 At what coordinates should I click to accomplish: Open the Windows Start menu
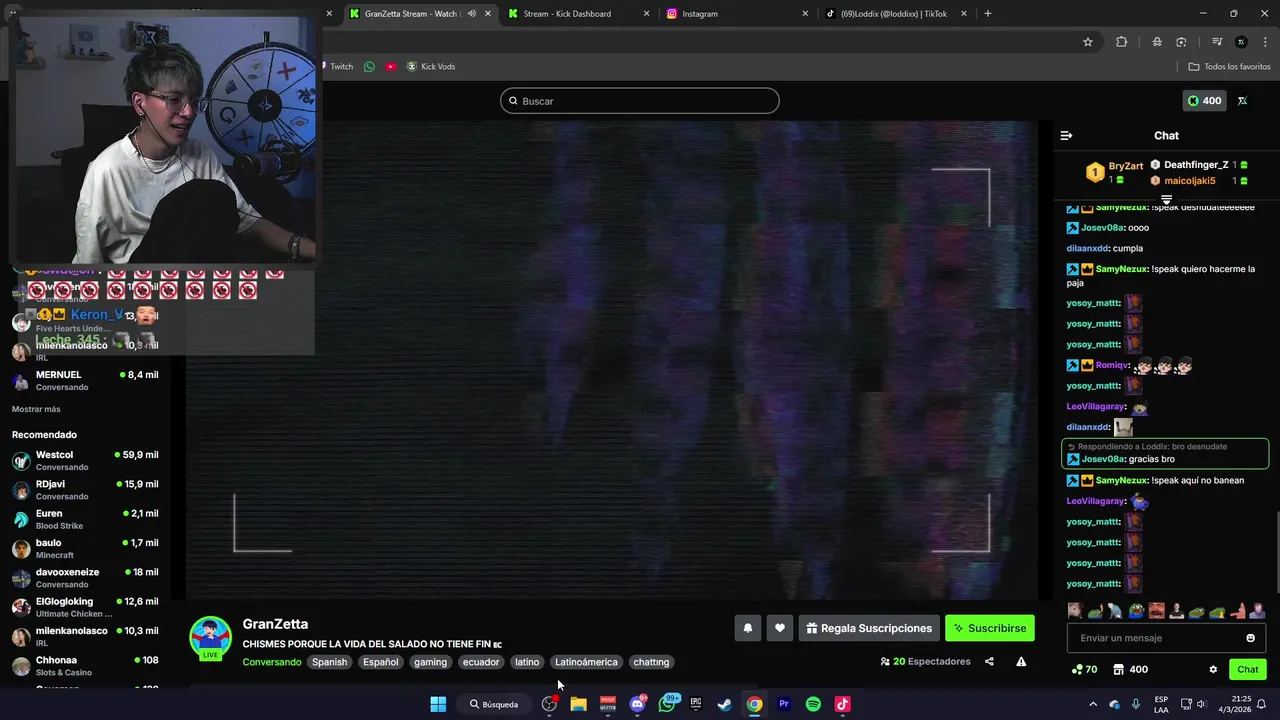(x=438, y=704)
